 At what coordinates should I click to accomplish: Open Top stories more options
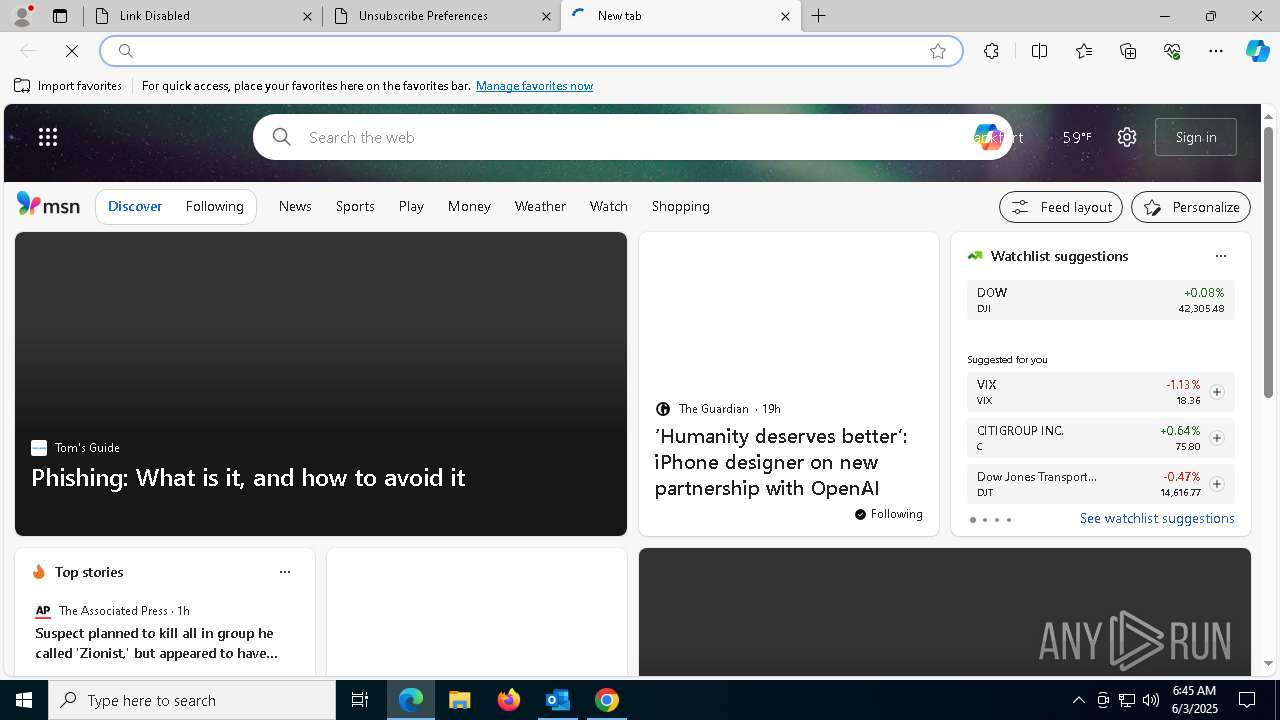285,572
